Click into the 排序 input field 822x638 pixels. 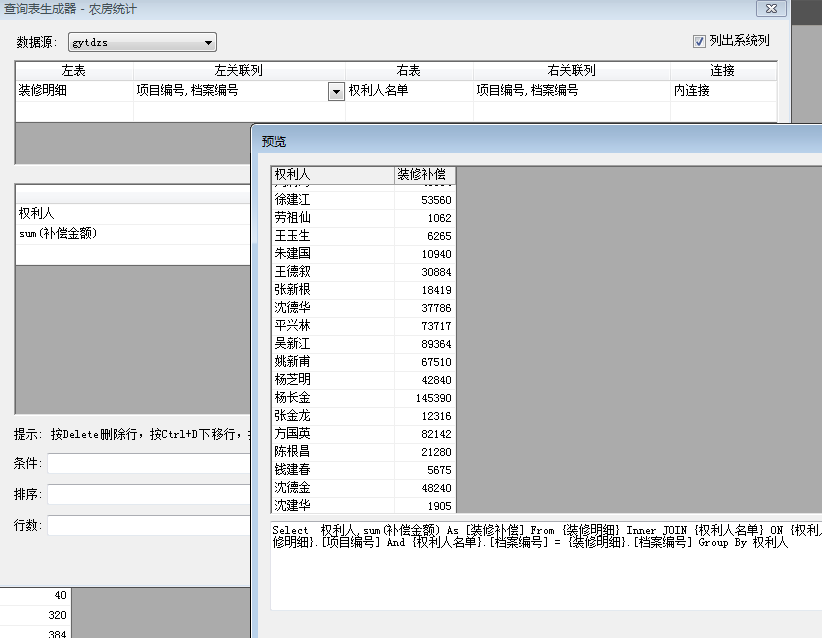(x=148, y=494)
